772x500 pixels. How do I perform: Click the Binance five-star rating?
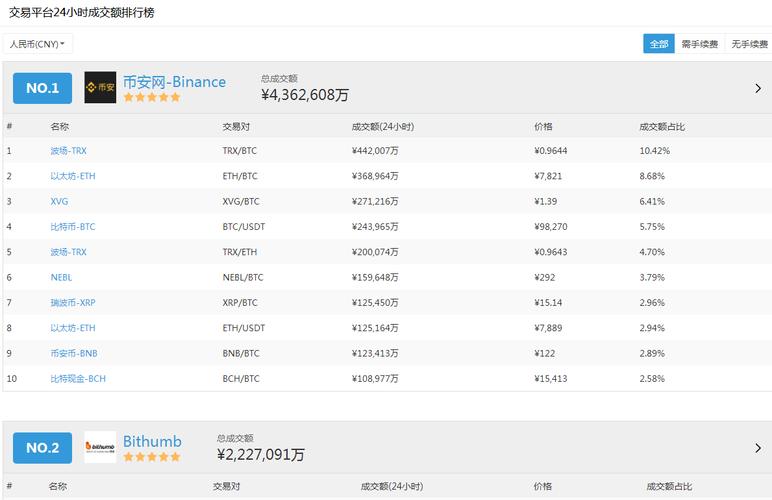pos(152,97)
